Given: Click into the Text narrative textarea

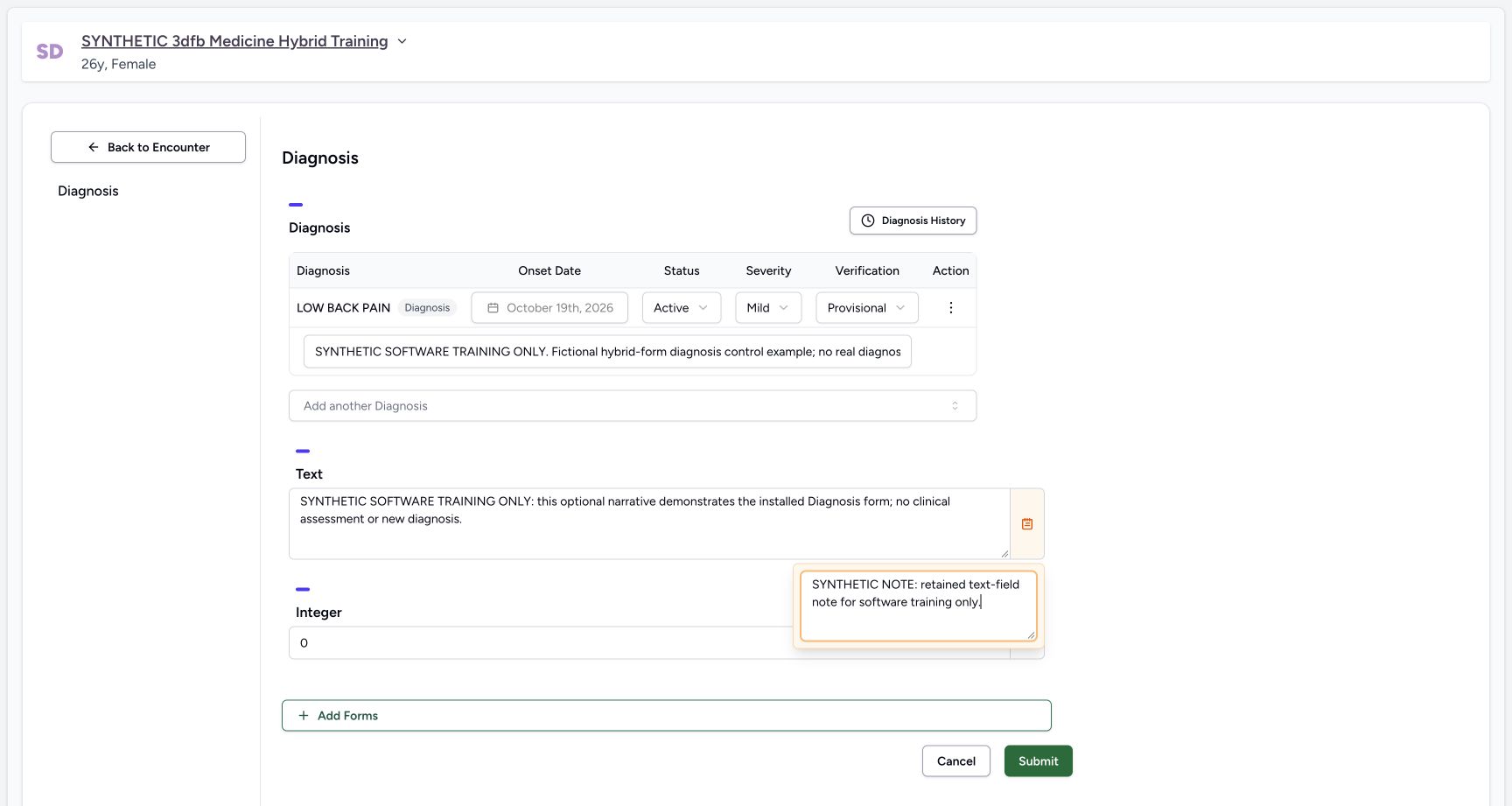Looking at the screenshot, I should point(649,524).
